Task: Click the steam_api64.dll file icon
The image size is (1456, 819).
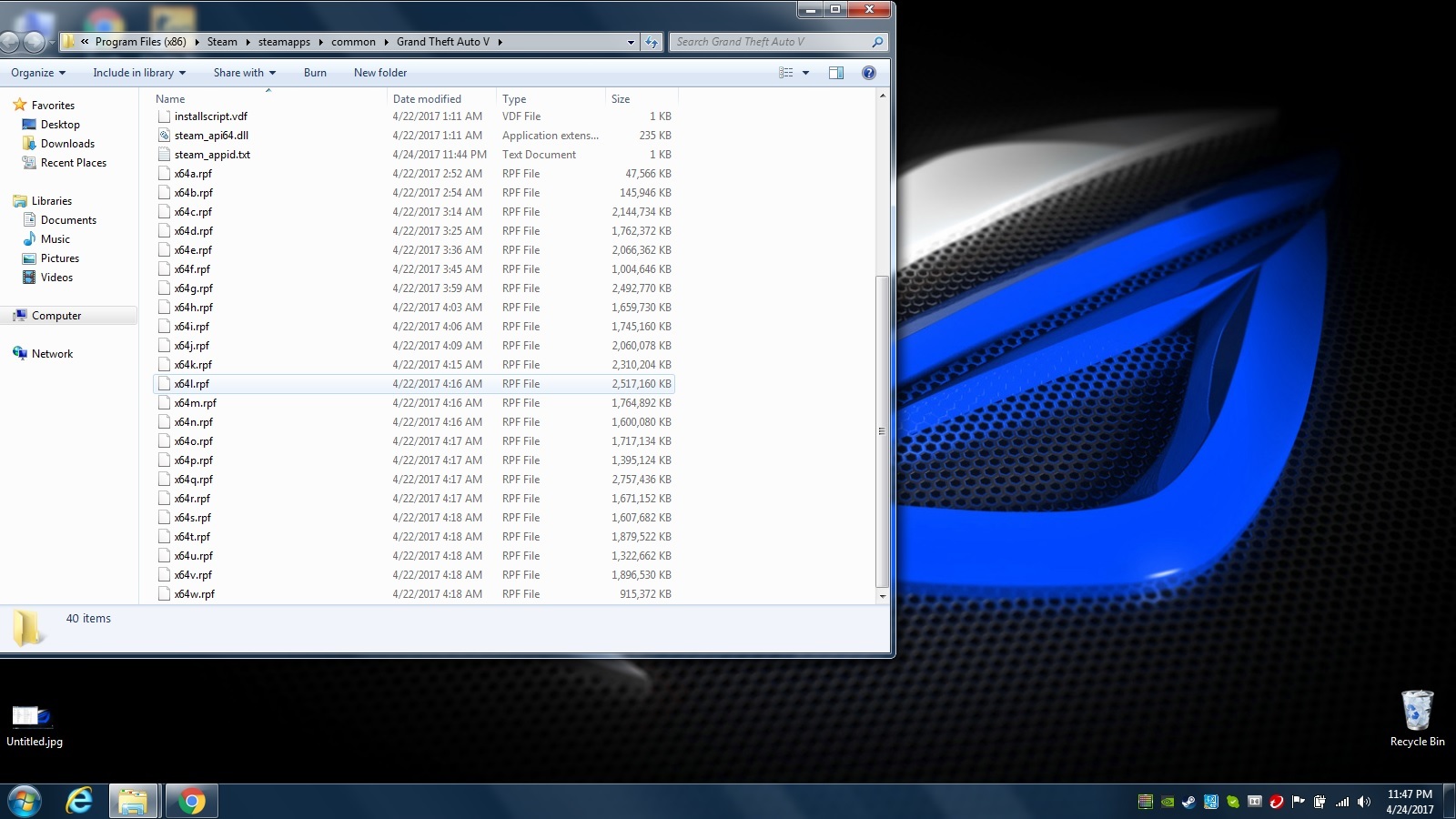Action: tap(165, 136)
